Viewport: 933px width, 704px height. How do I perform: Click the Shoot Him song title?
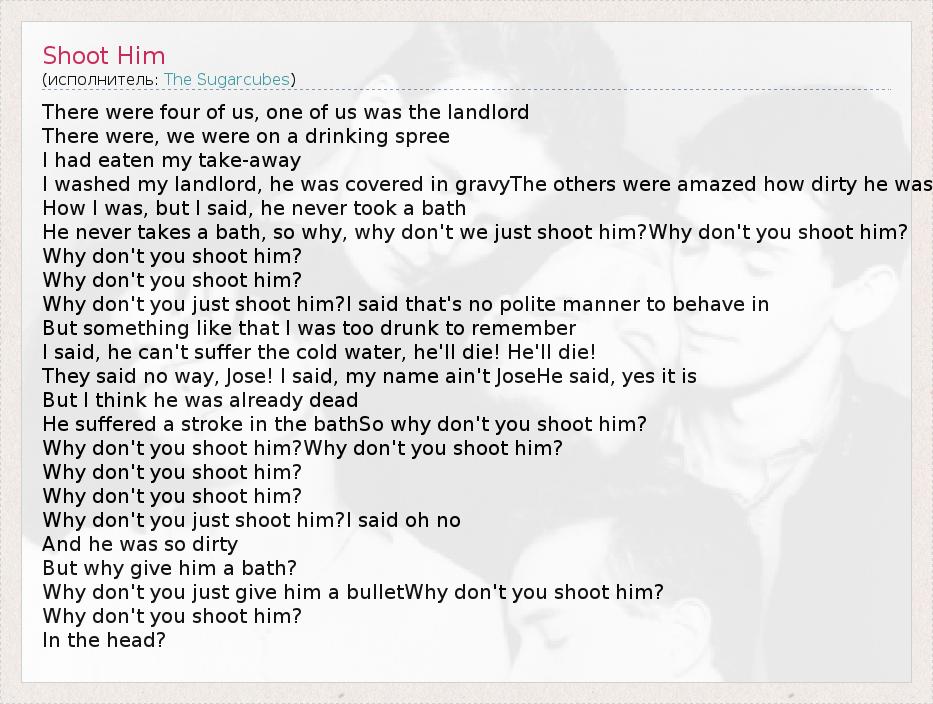click(104, 55)
